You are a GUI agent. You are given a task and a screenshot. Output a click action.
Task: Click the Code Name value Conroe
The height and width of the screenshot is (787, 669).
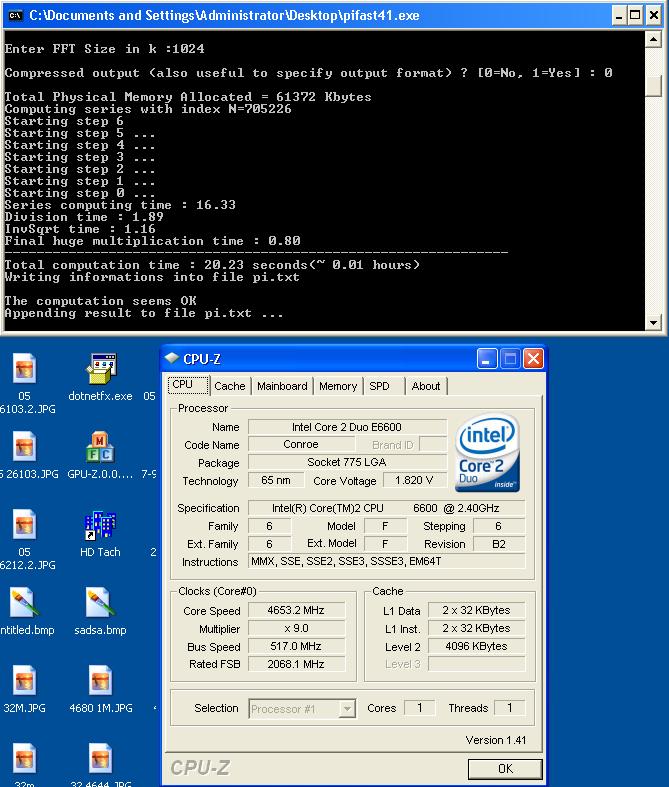pos(301,444)
